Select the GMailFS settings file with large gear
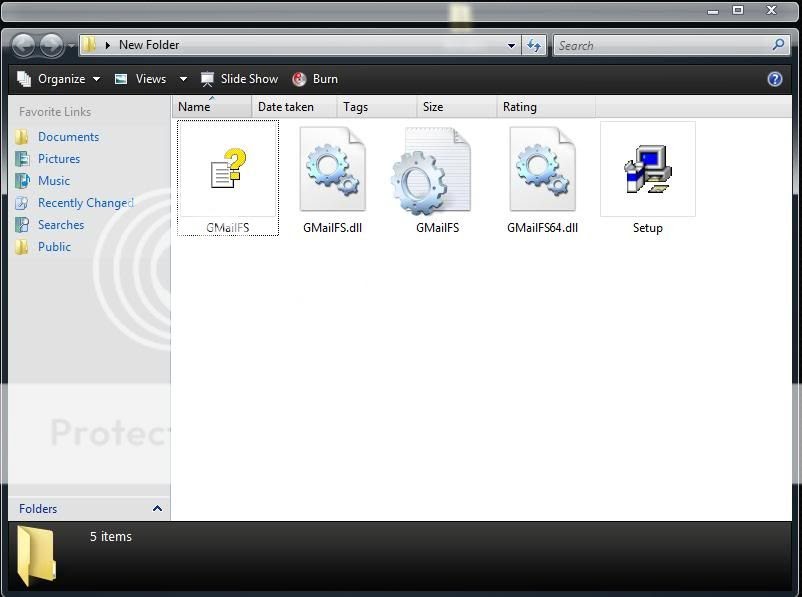Screen dimensions: 802x597 (x=431, y=171)
